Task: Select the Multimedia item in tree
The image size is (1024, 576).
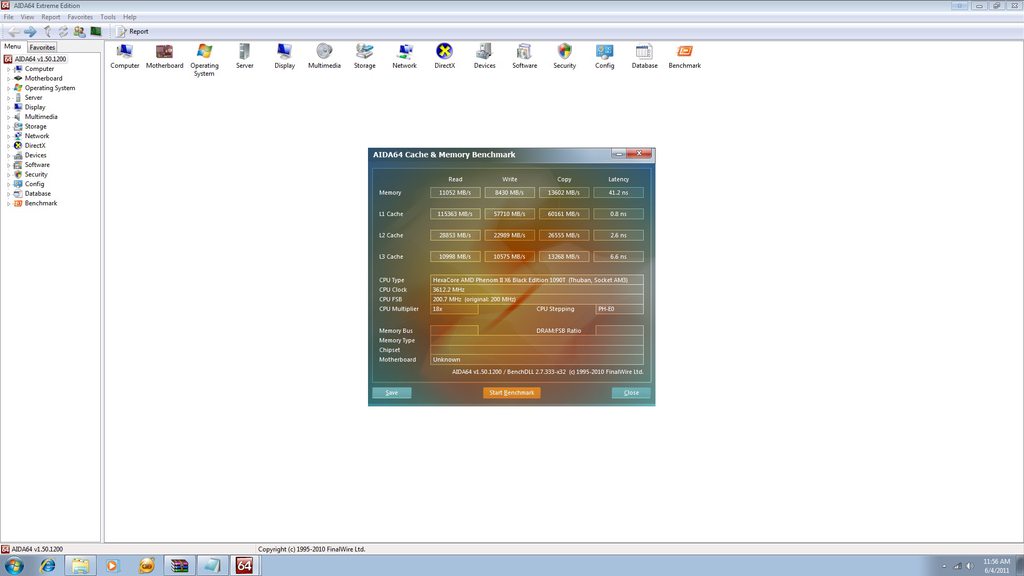Action: click(40, 117)
